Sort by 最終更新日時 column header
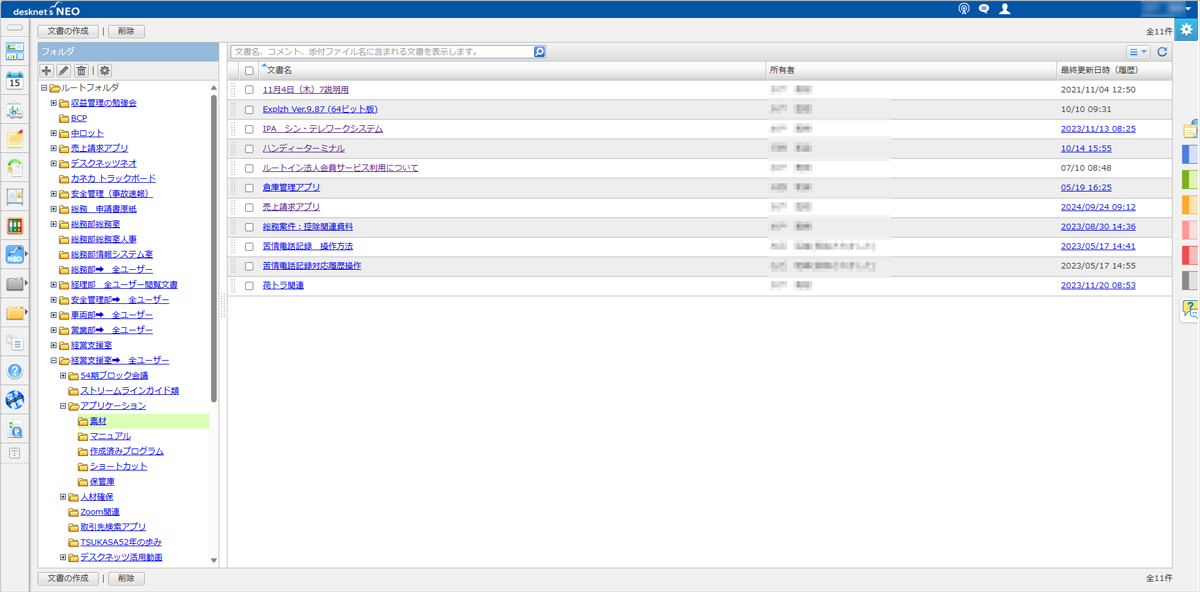 pos(1098,70)
